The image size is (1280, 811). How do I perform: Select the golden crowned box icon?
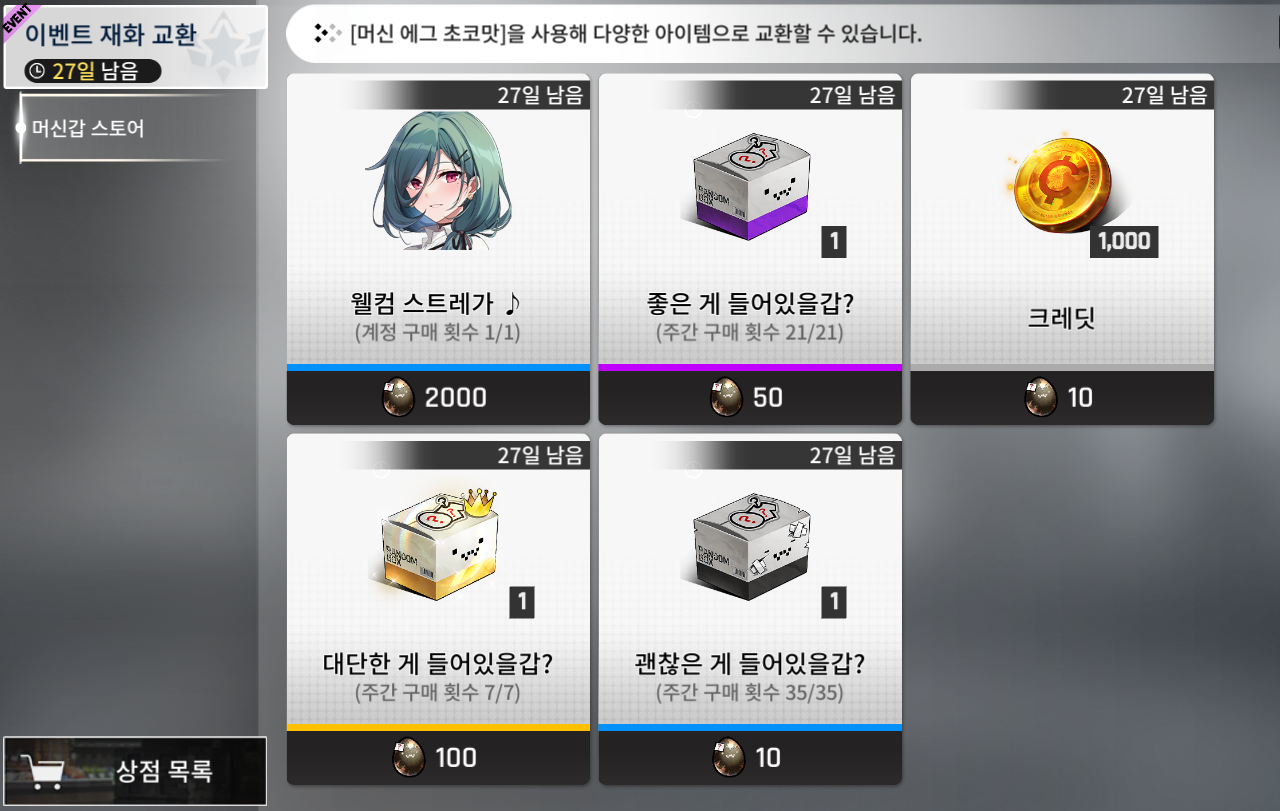(x=439, y=544)
